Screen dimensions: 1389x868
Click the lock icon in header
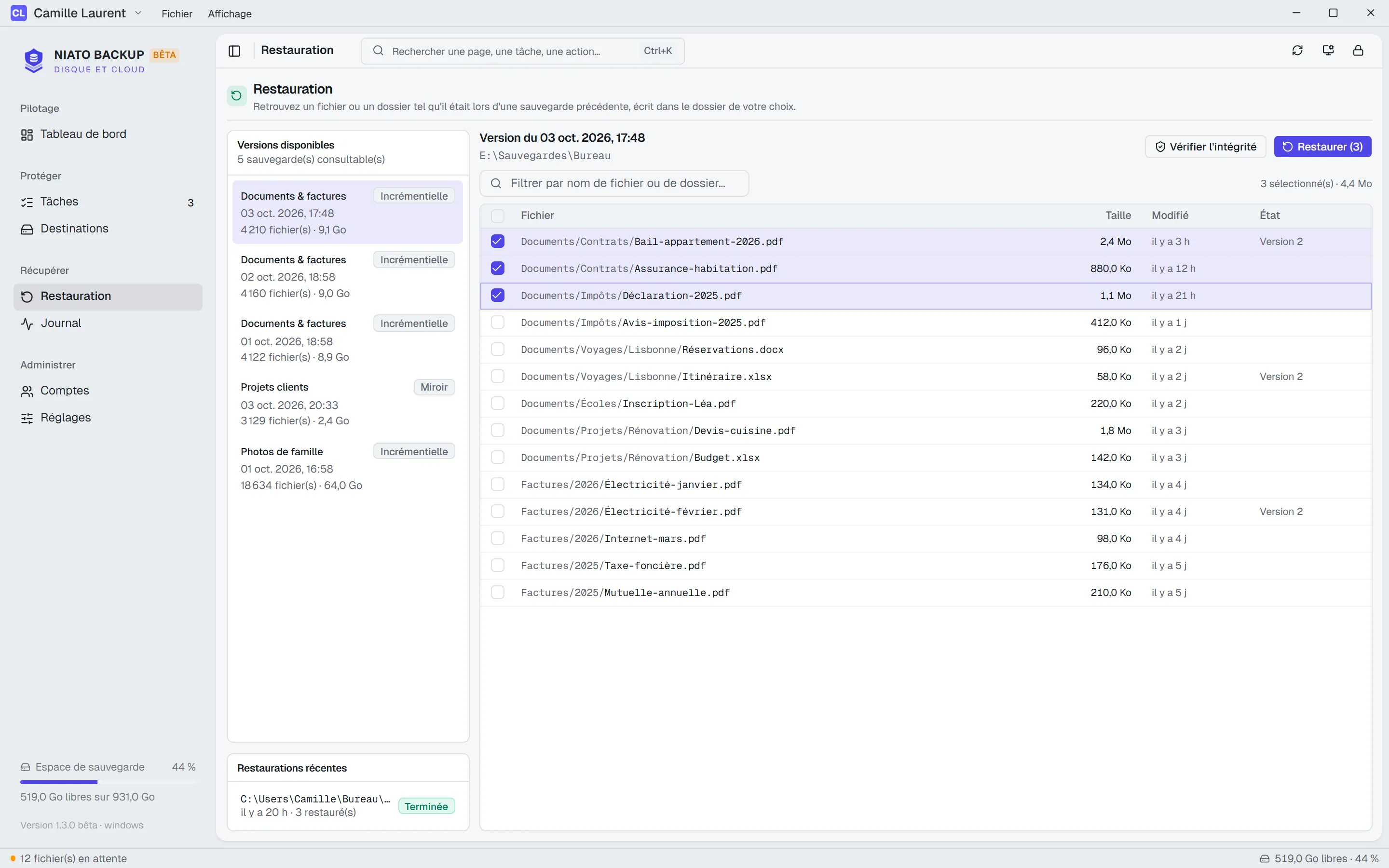pyautogui.click(x=1358, y=51)
